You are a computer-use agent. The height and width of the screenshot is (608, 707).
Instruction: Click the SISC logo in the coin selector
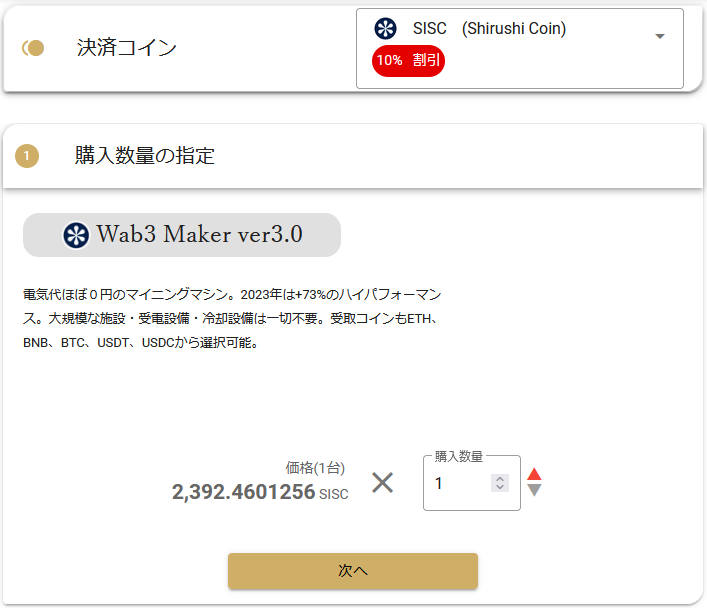pos(386,28)
